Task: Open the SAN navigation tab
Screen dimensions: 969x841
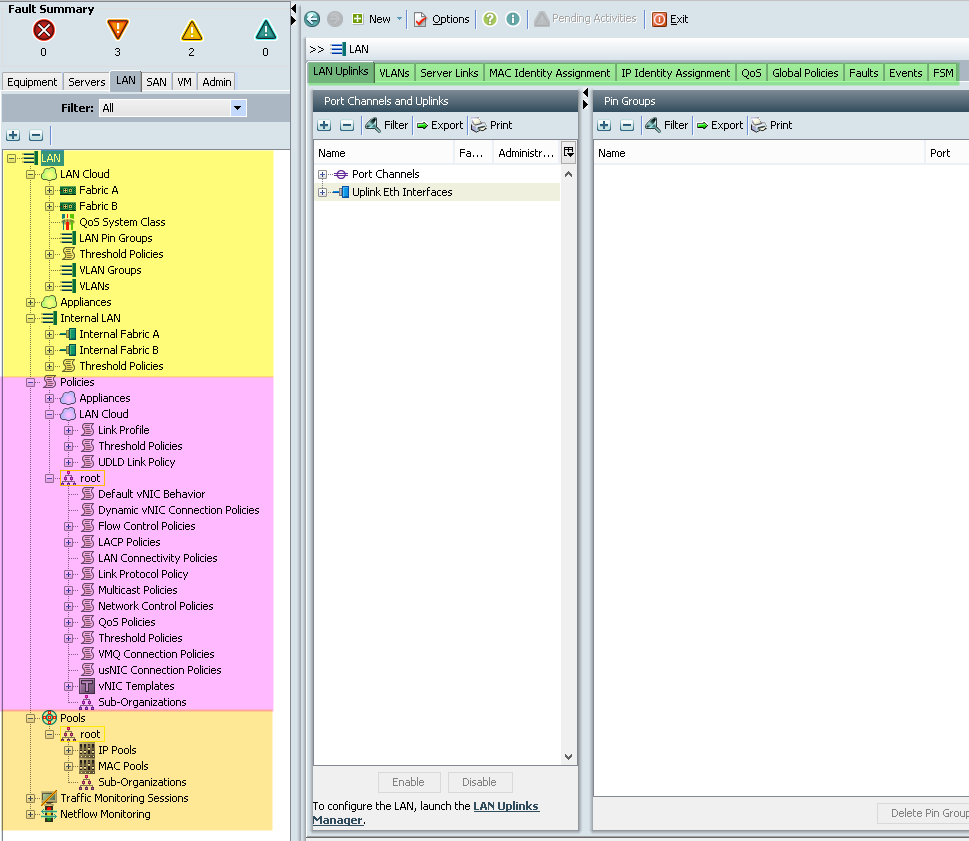Action: 156,82
